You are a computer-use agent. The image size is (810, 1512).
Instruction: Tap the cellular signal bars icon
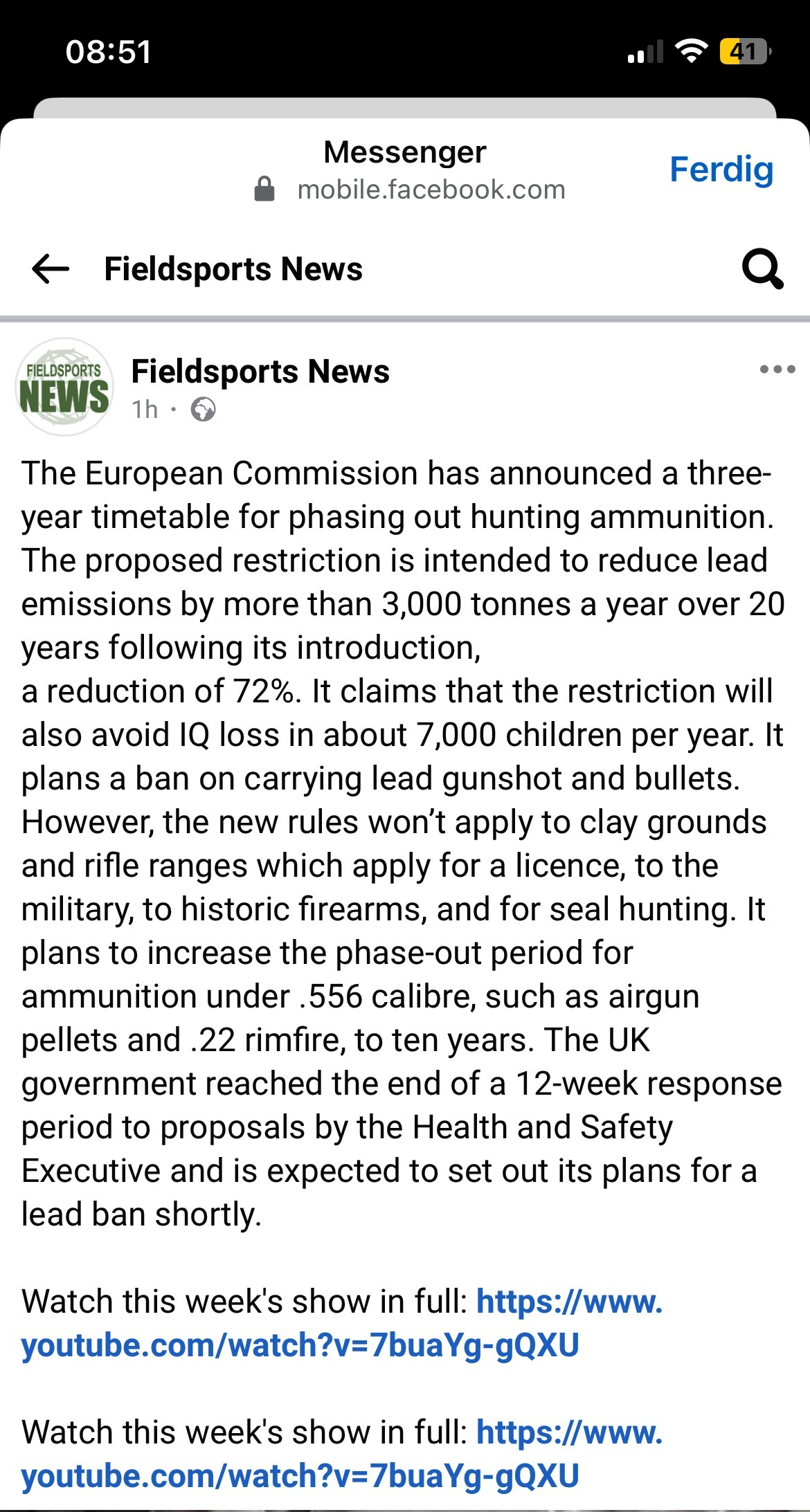pos(645,53)
